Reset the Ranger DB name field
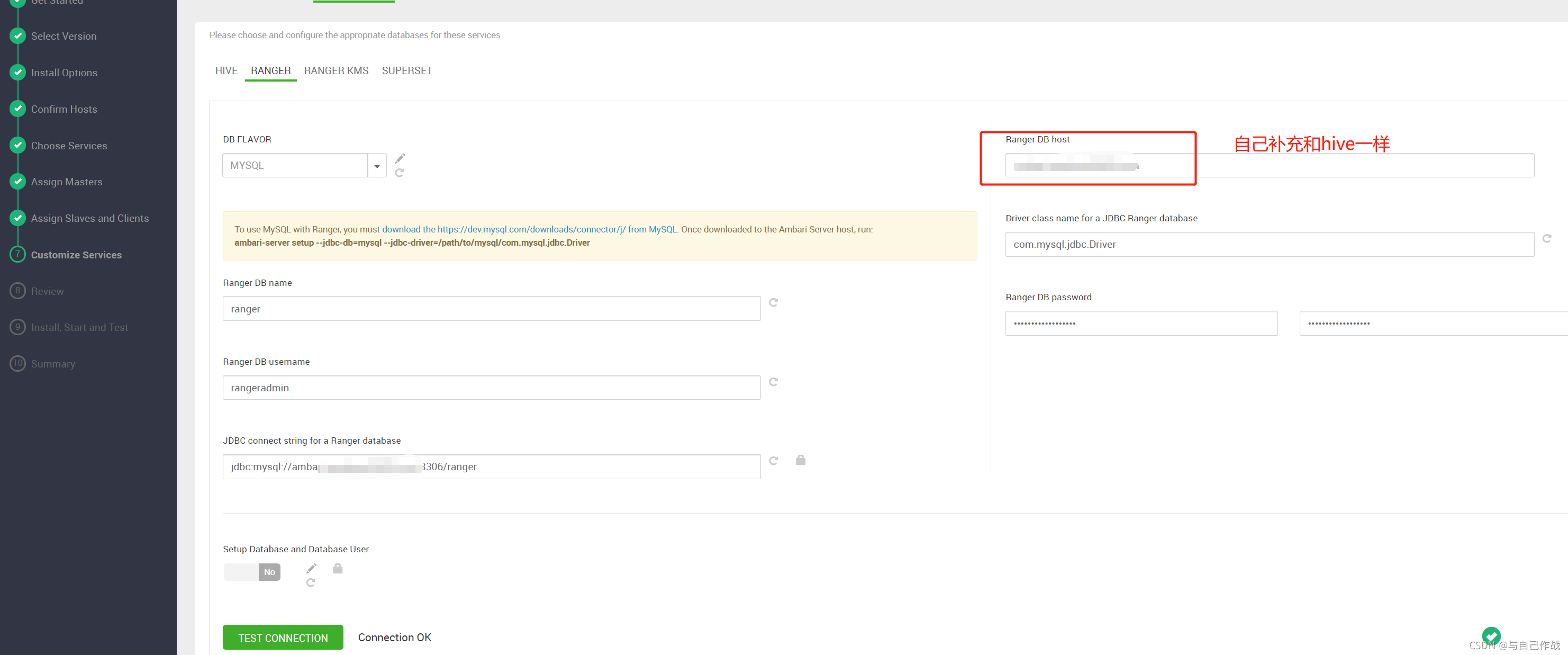Screen dimensions: 1568x655 click(x=773, y=303)
